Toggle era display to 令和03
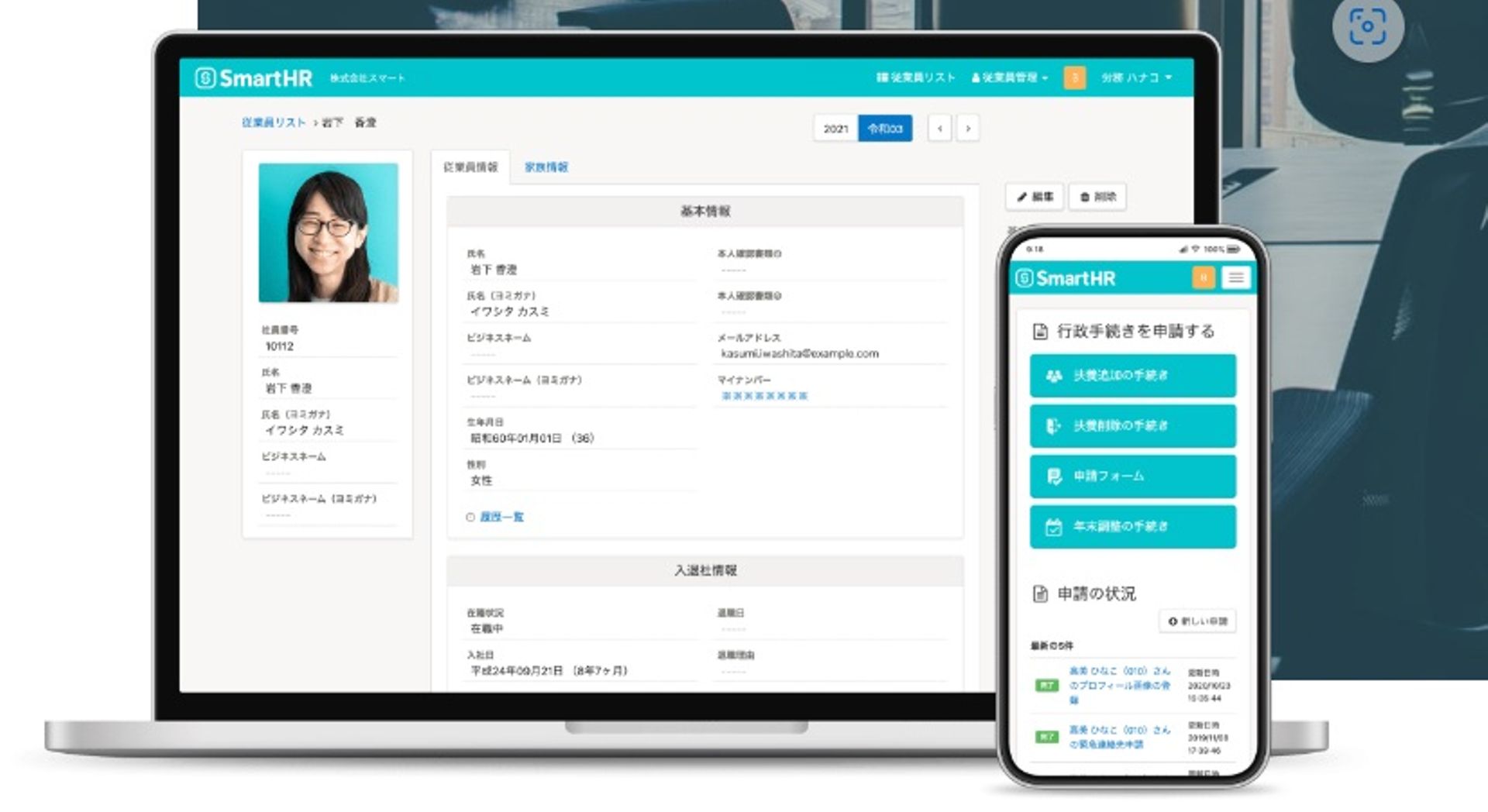The image size is (1488, 812). (884, 129)
